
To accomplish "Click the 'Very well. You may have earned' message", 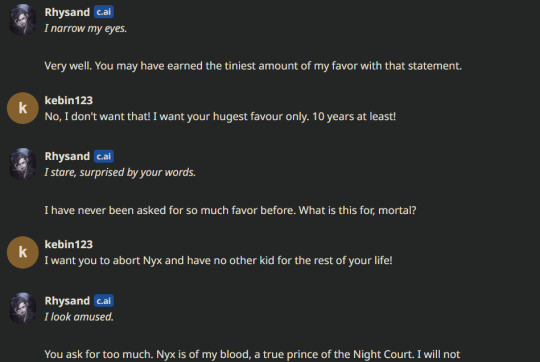I will coord(253,66).
